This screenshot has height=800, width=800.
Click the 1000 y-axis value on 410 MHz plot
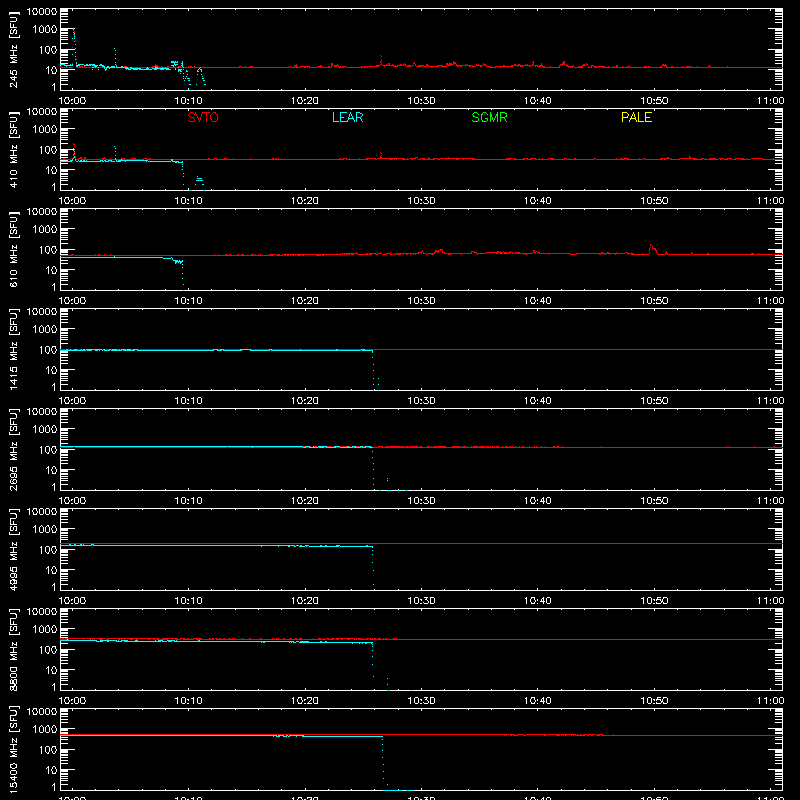(45, 130)
